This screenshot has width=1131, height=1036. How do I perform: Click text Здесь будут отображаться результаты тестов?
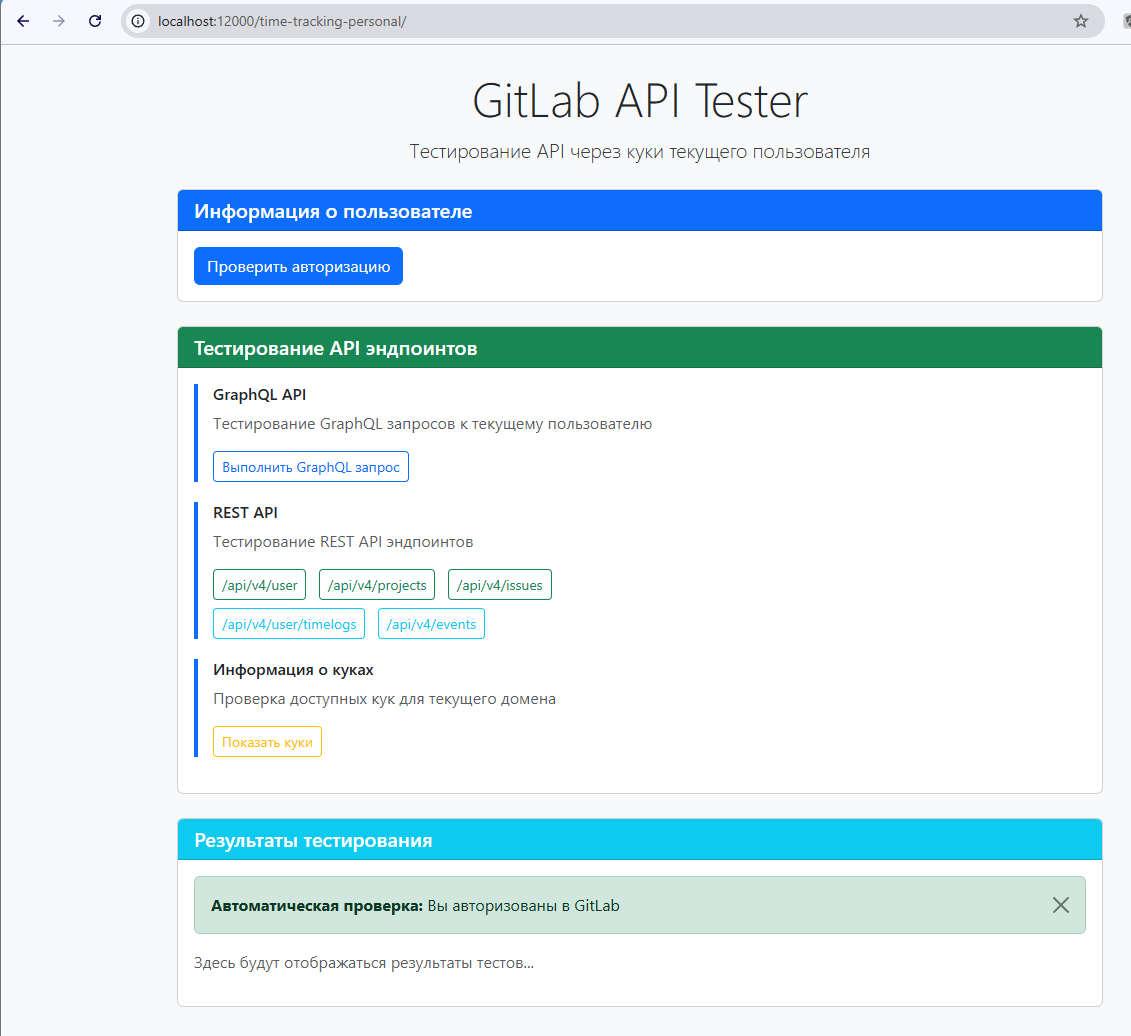(x=364, y=963)
